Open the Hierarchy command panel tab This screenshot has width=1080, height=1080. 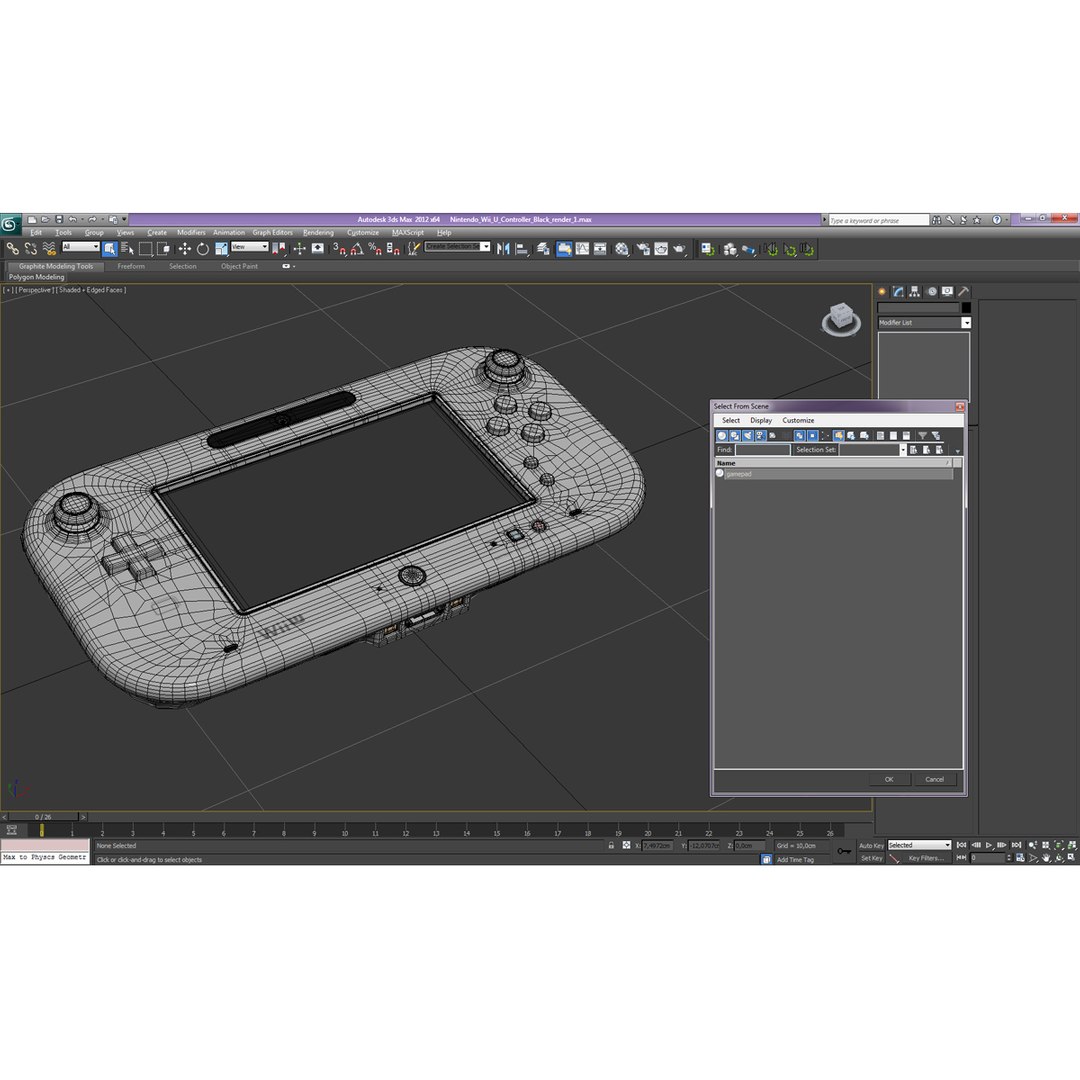tap(915, 291)
